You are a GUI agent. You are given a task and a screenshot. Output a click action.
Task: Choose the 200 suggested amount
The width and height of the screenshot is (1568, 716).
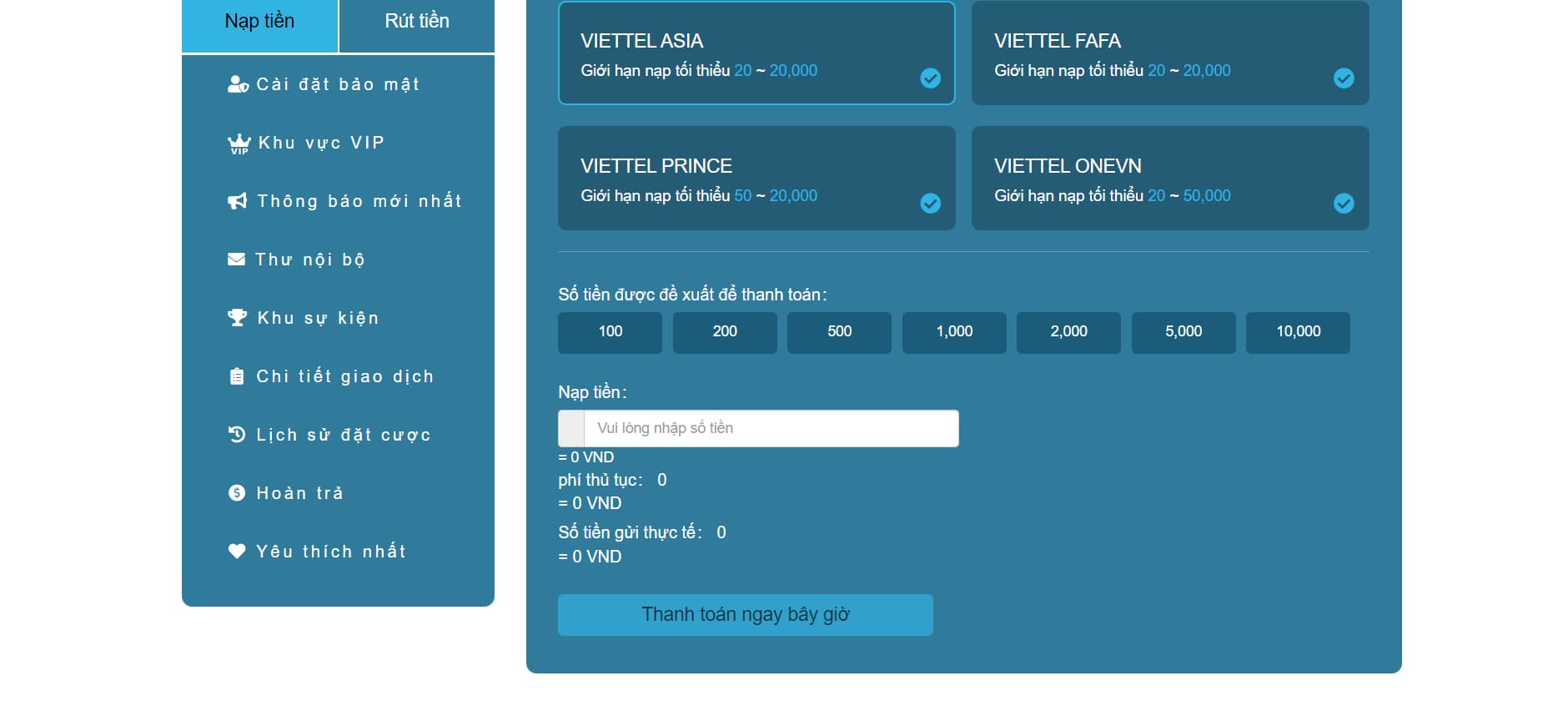pos(725,332)
